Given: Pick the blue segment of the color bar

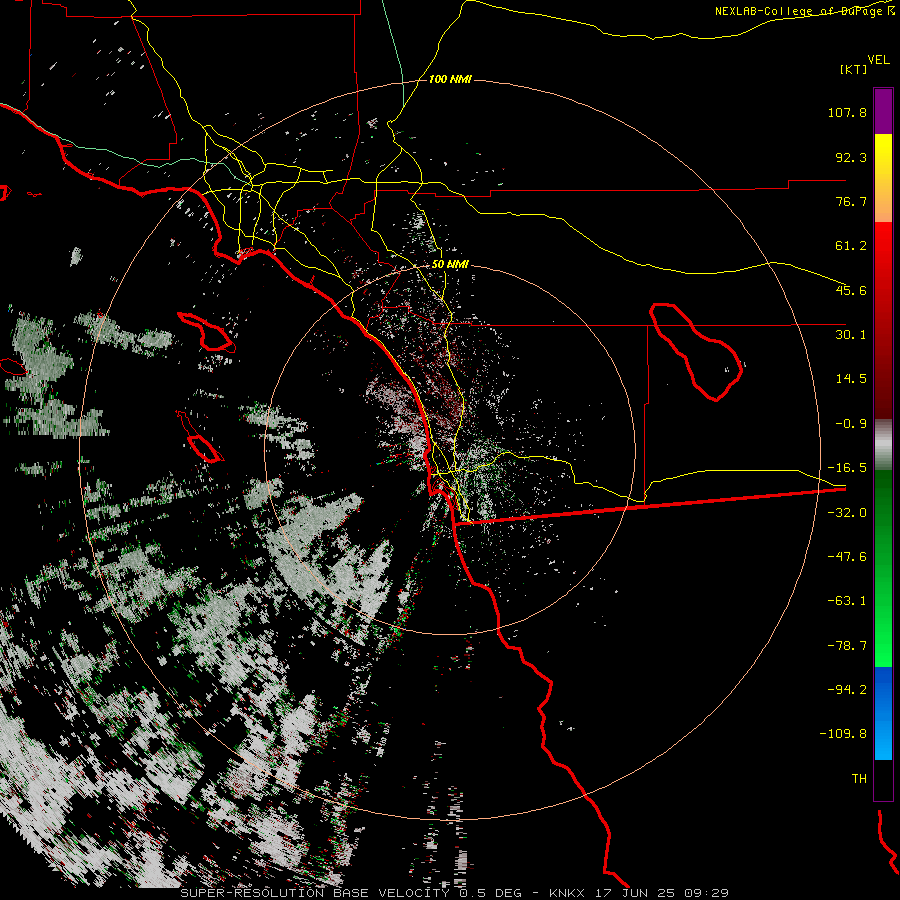Looking at the screenshot, I should 883,713.
